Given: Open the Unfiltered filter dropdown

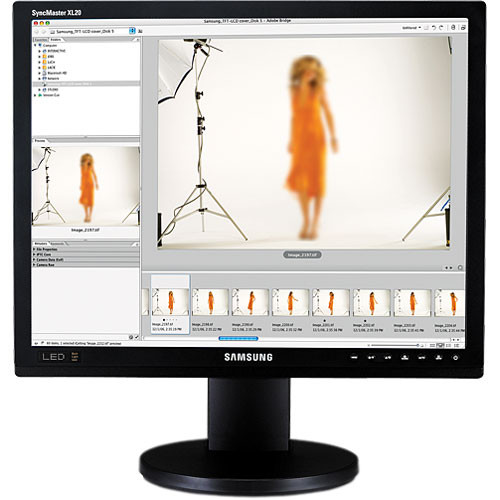Looking at the screenshot, I should [412, 28].
